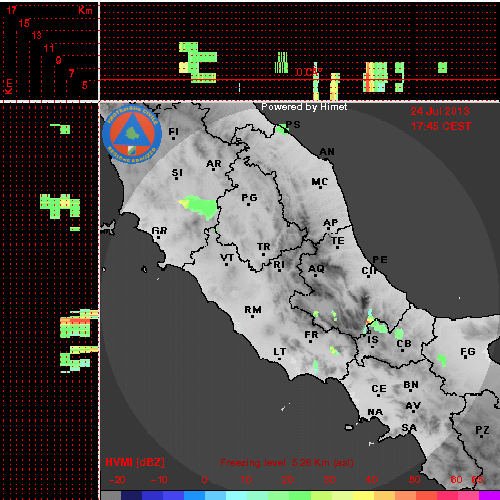Viewport: 500px width, 500px height.
Task: Select the PZ city marker
Action: 482,436
